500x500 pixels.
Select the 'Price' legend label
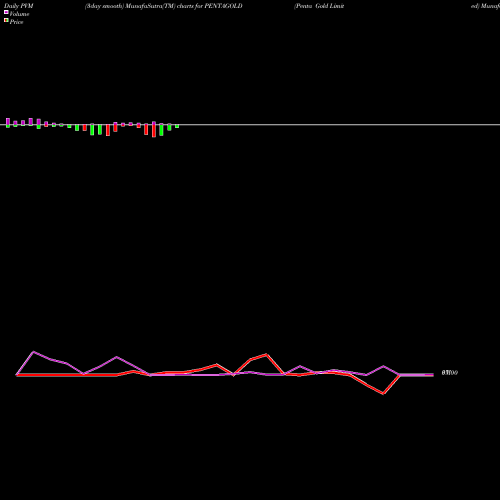(16, 22)
